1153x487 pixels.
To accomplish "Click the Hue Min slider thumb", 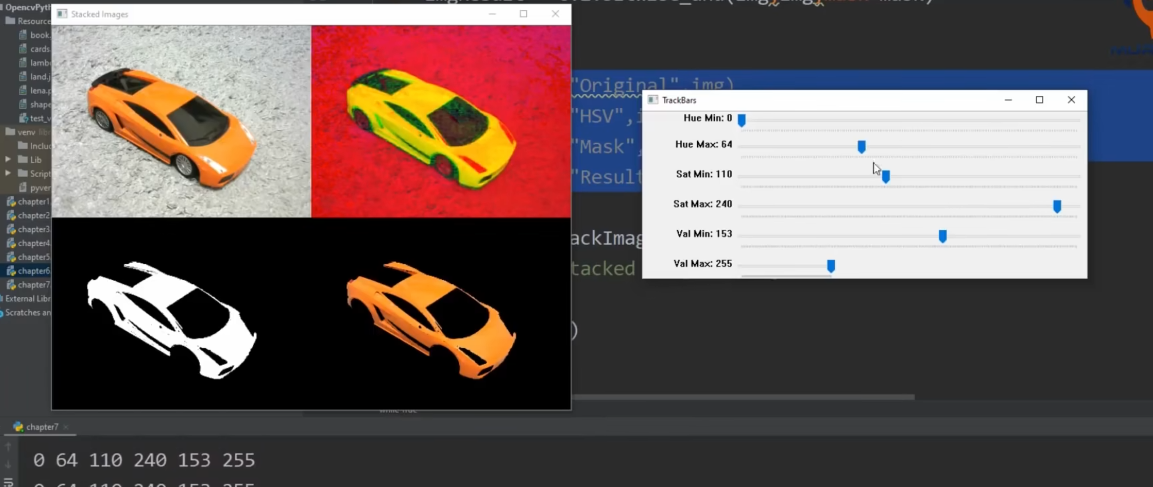I will [x=741, y=120].
